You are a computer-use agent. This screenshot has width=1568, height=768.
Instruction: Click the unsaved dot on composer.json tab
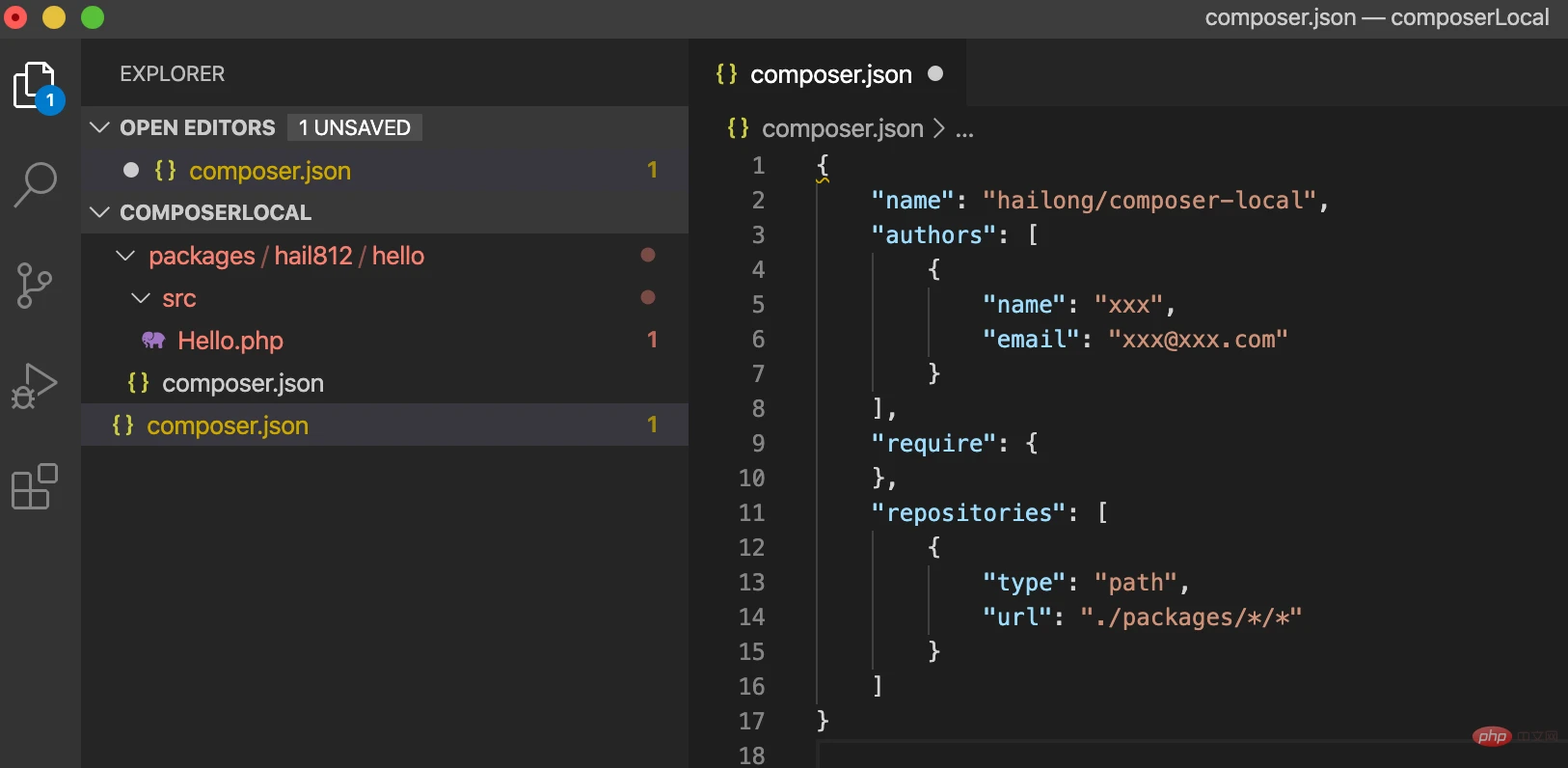coord(935,74)
